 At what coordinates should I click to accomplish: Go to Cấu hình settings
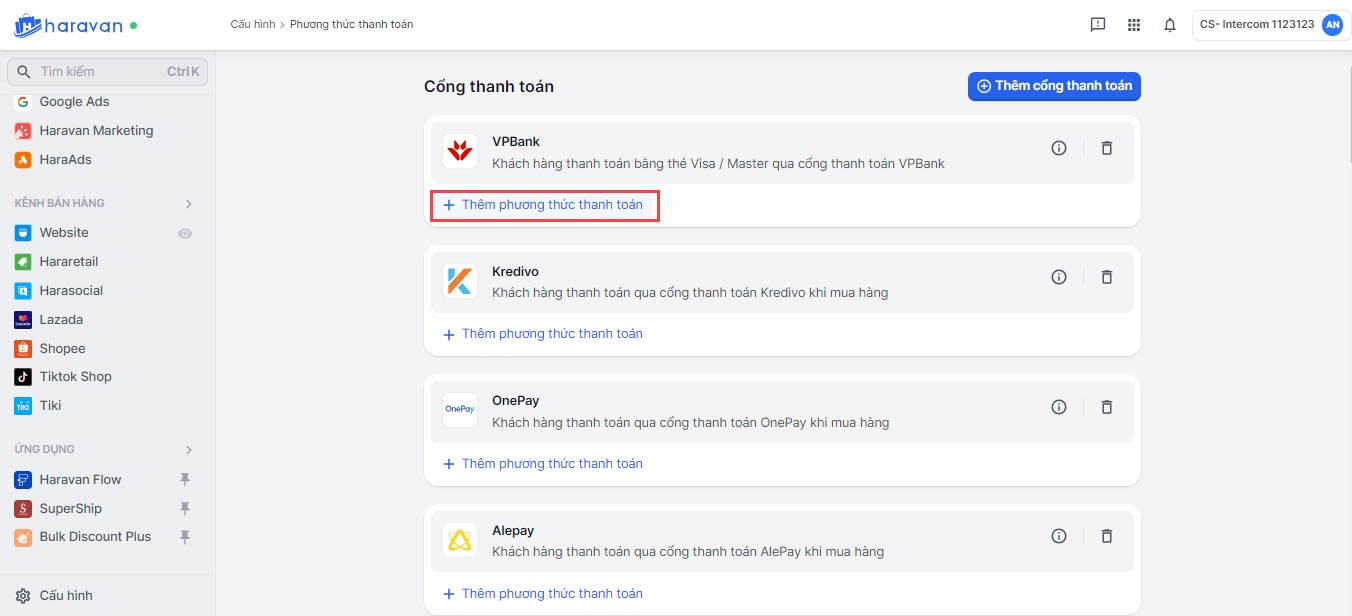click(x=65, y=596)
